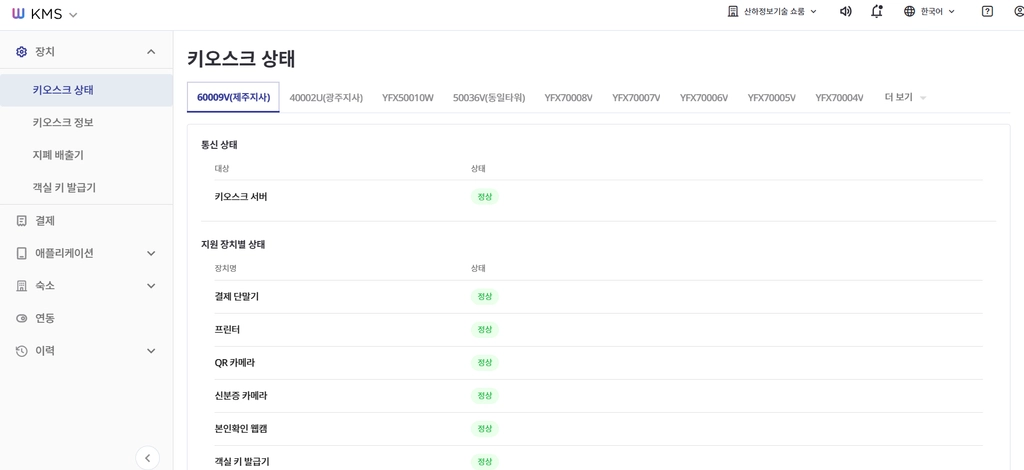The image size is (1024, 470).
Task: Open the 더 보기 tab dropdown
Action: pyautogui.click(x=905, y=97)
